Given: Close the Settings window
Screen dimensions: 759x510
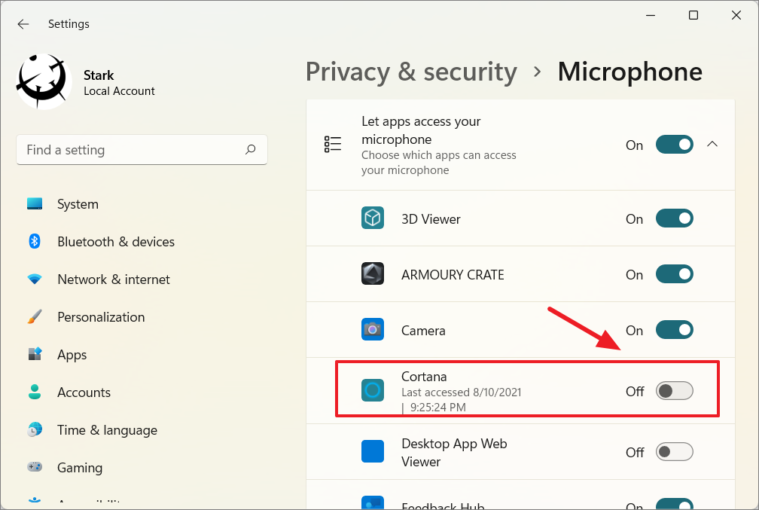Looking at the screenshot, I should click(736, 15).
